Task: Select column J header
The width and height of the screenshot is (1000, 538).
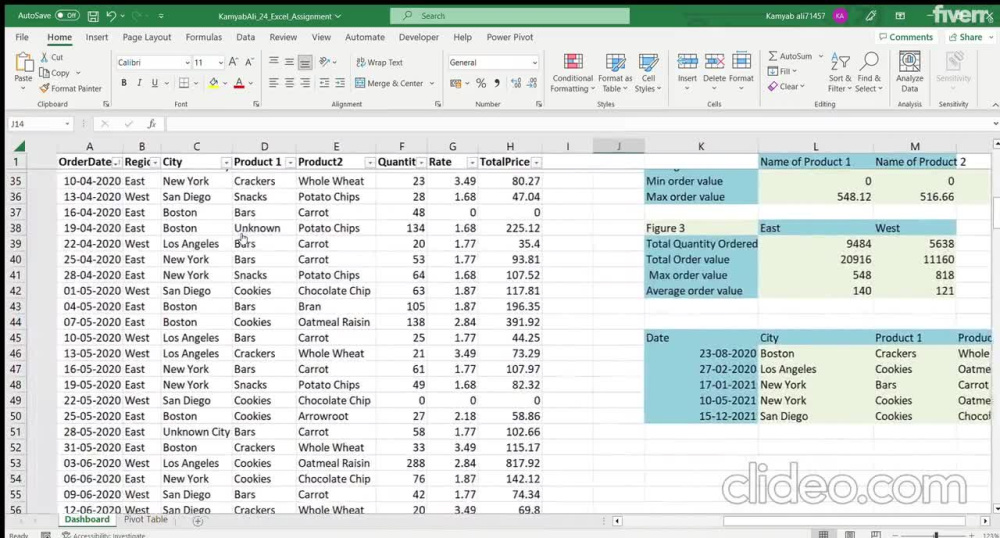Action: (x=619, y=146)
